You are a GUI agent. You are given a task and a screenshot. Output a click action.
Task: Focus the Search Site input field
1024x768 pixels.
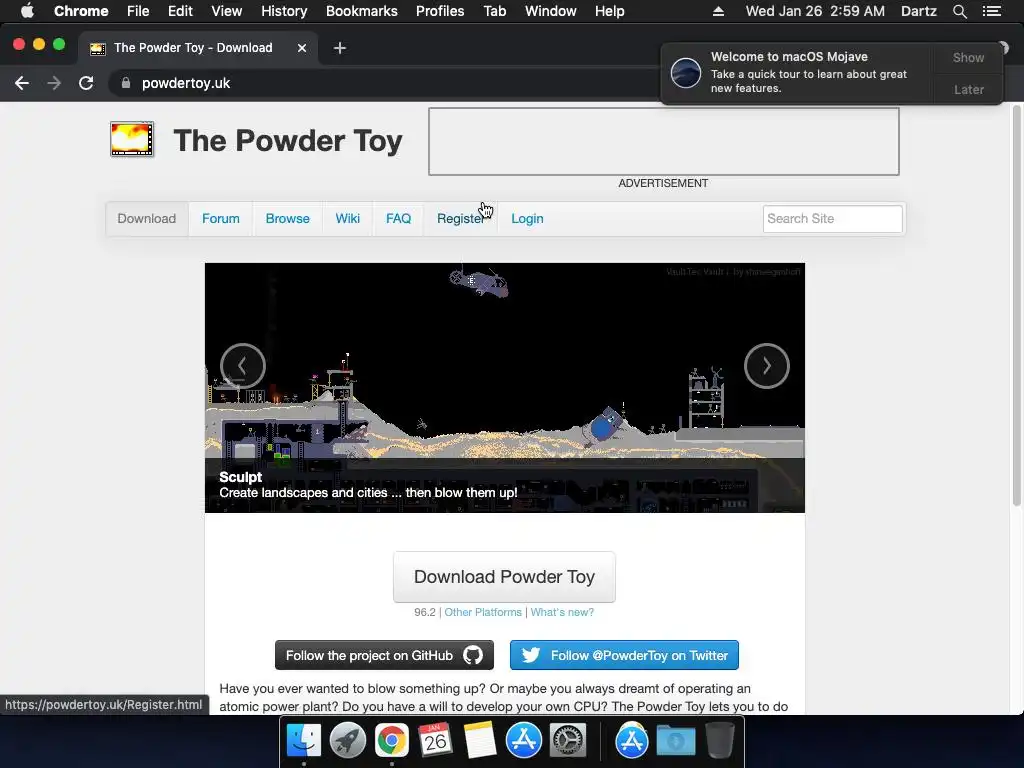(833, 219)
